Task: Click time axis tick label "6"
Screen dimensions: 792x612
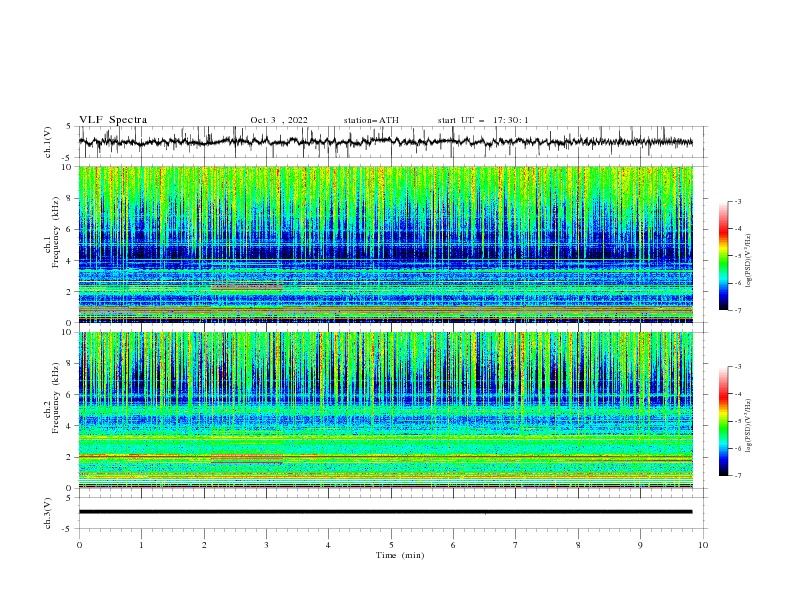Action: pos(453,545)
